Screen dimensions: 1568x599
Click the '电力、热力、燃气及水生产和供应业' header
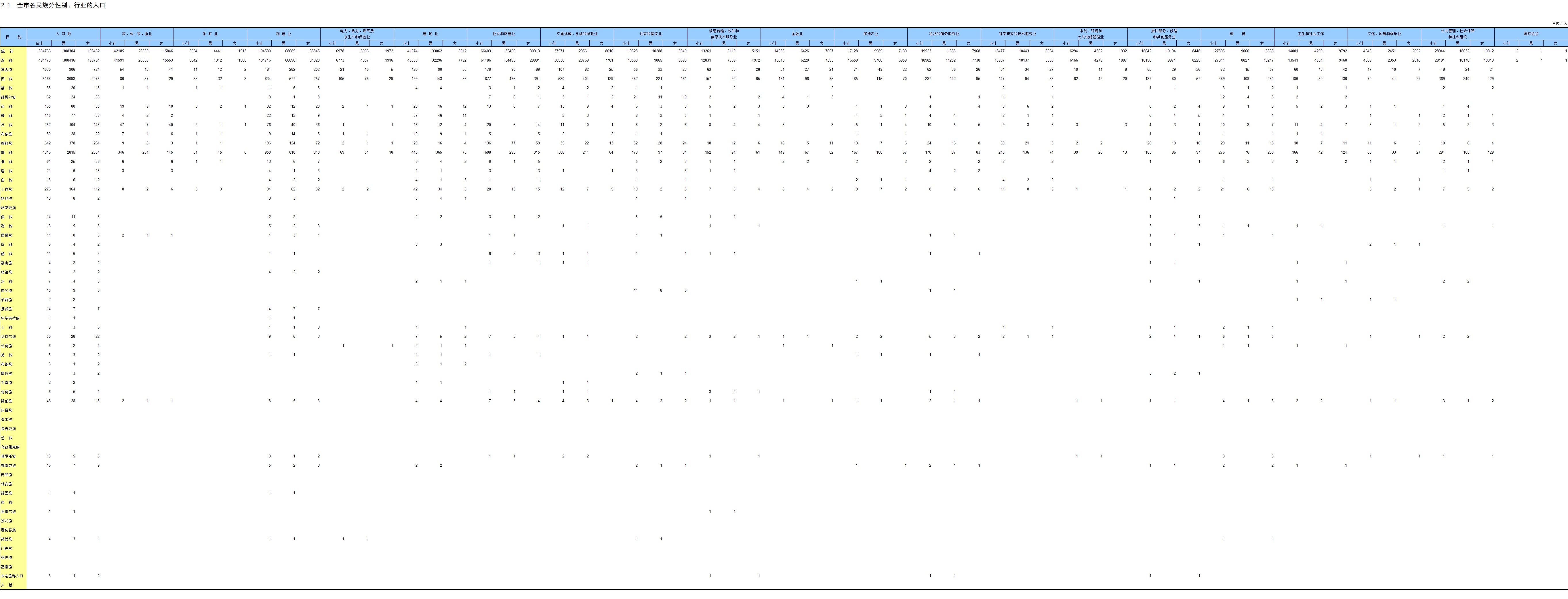tap(357, 33)
